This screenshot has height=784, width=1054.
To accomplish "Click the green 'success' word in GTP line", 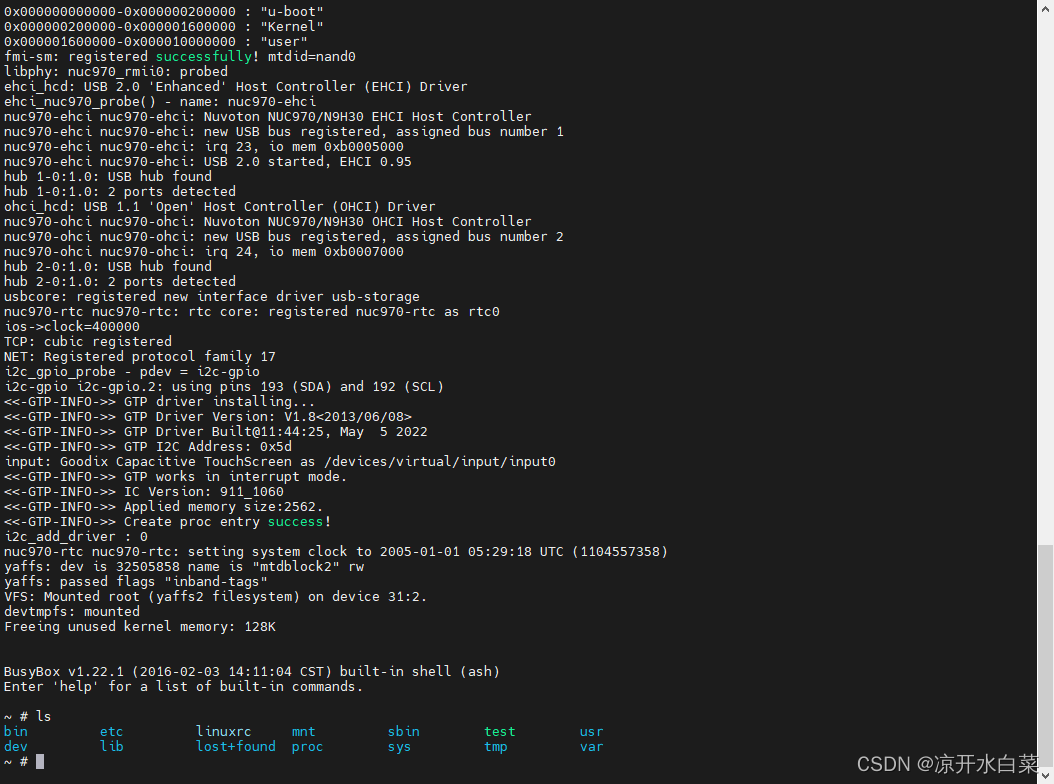I will (296, 521).
